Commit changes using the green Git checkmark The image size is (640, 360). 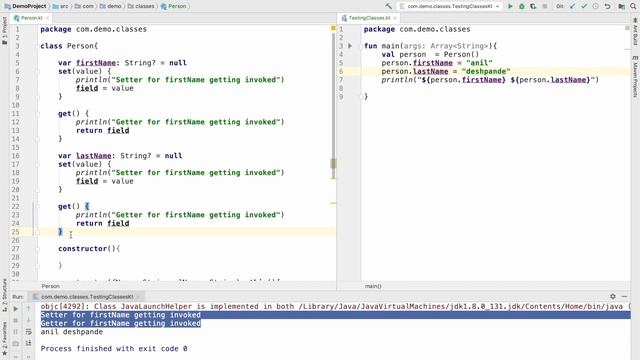[584, 6]
